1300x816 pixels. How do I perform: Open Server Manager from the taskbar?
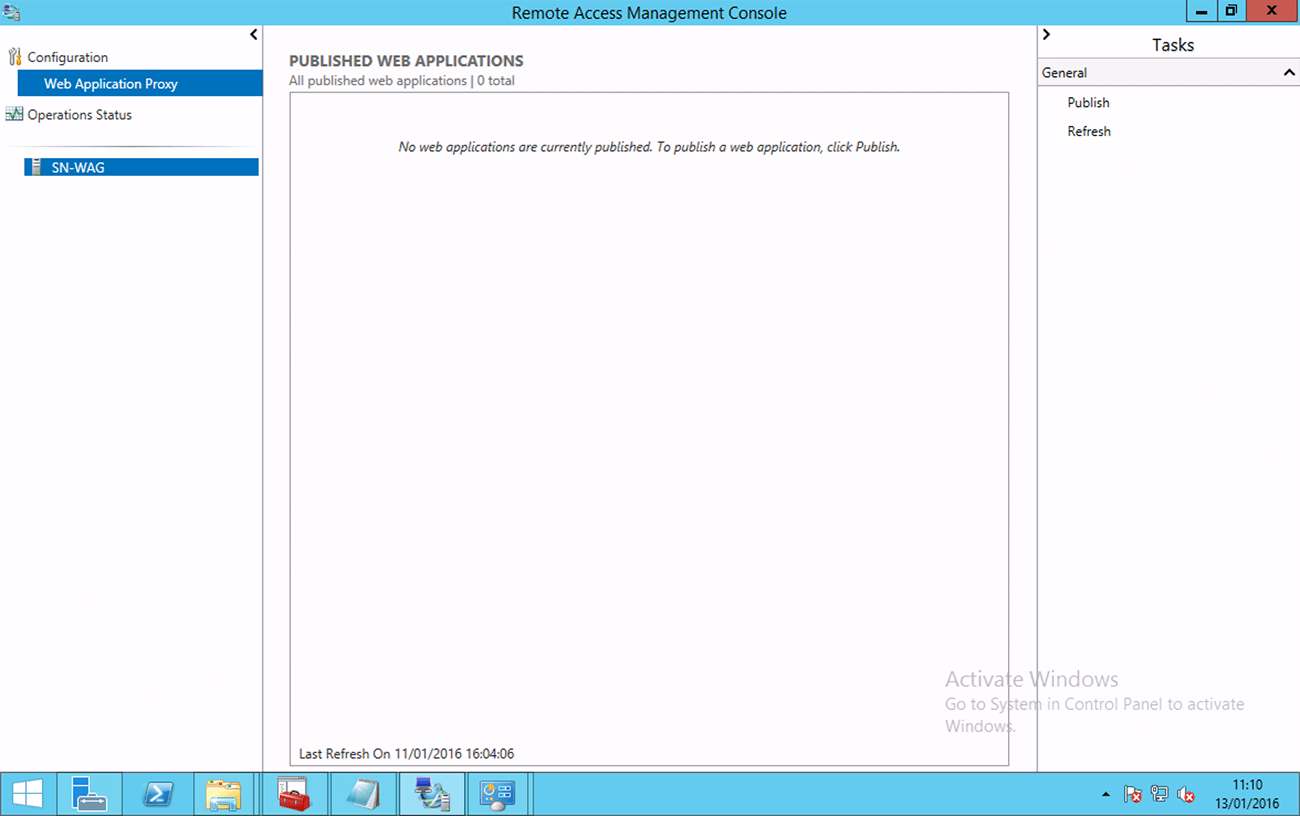pyautogui.click(x=89, y=794)
